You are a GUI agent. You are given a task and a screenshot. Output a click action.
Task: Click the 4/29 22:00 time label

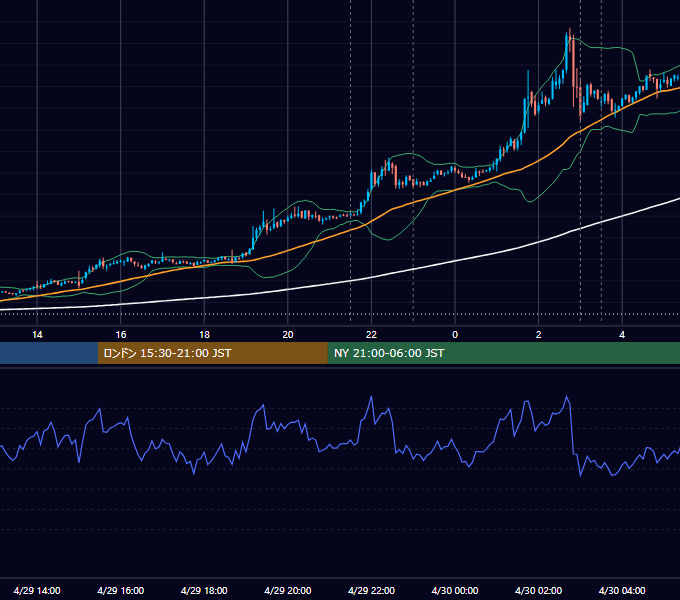371,590
